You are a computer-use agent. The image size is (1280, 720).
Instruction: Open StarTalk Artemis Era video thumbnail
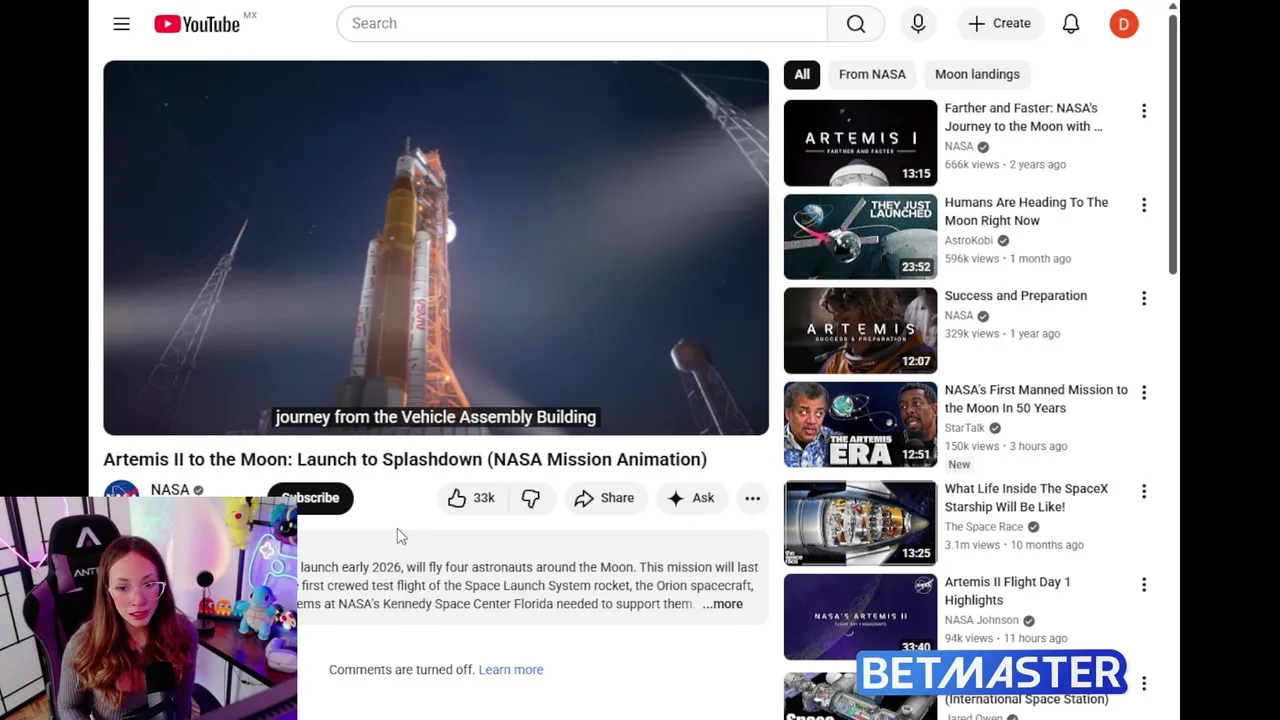(860, 425)
